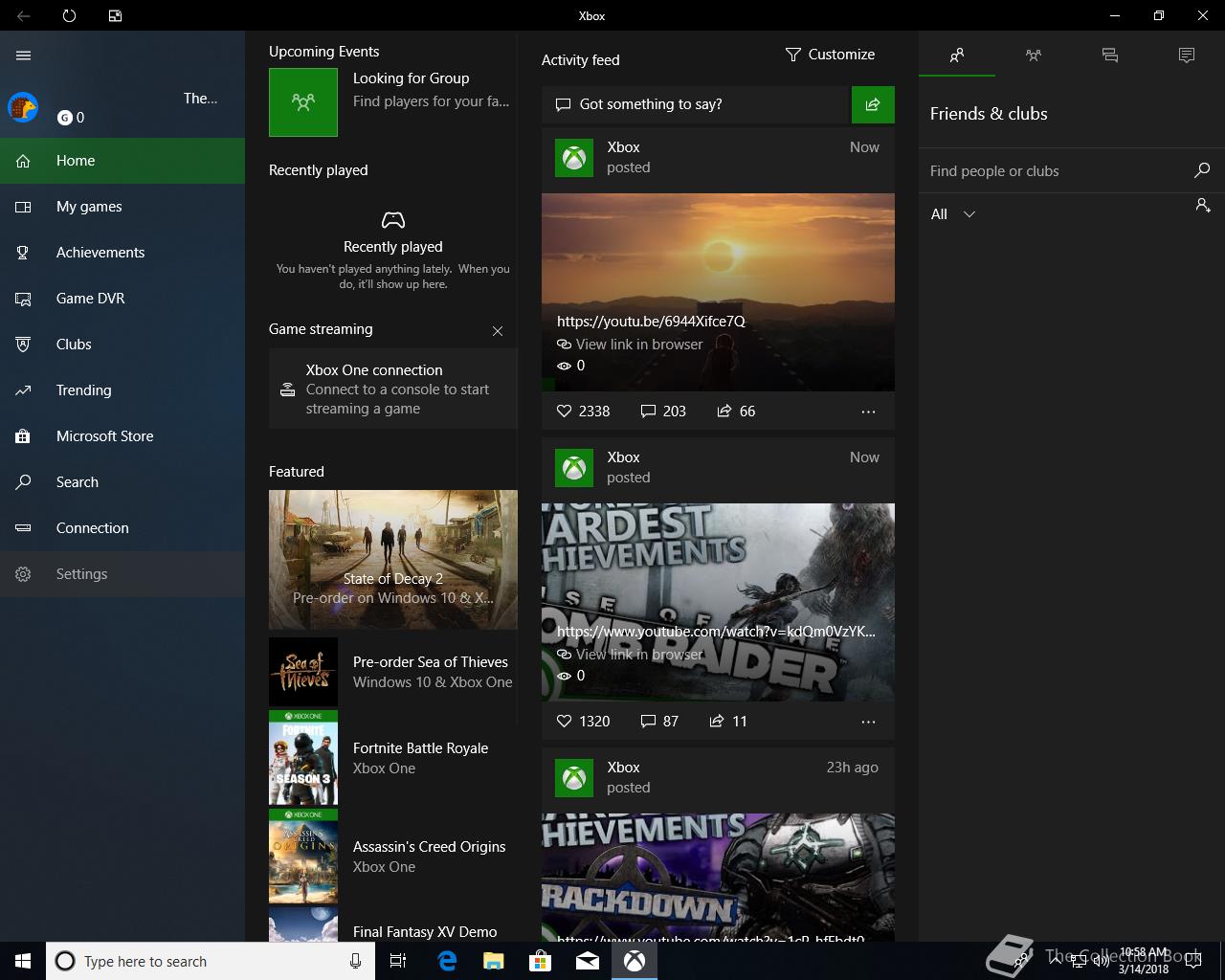Image resolution: width=1225 pixels, height=980 pixels.
Task: Open more options on first post
Action: point(868,412)
